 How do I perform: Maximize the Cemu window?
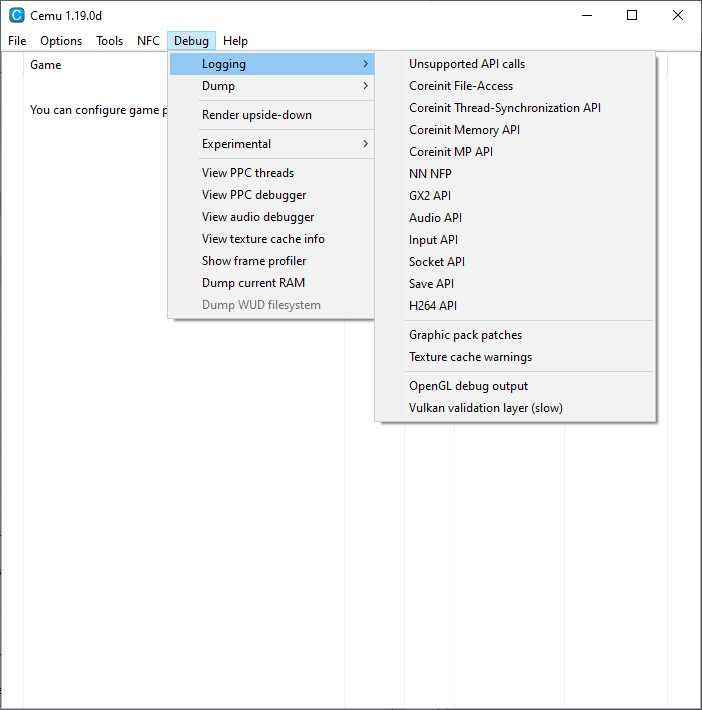pos(632,15)
